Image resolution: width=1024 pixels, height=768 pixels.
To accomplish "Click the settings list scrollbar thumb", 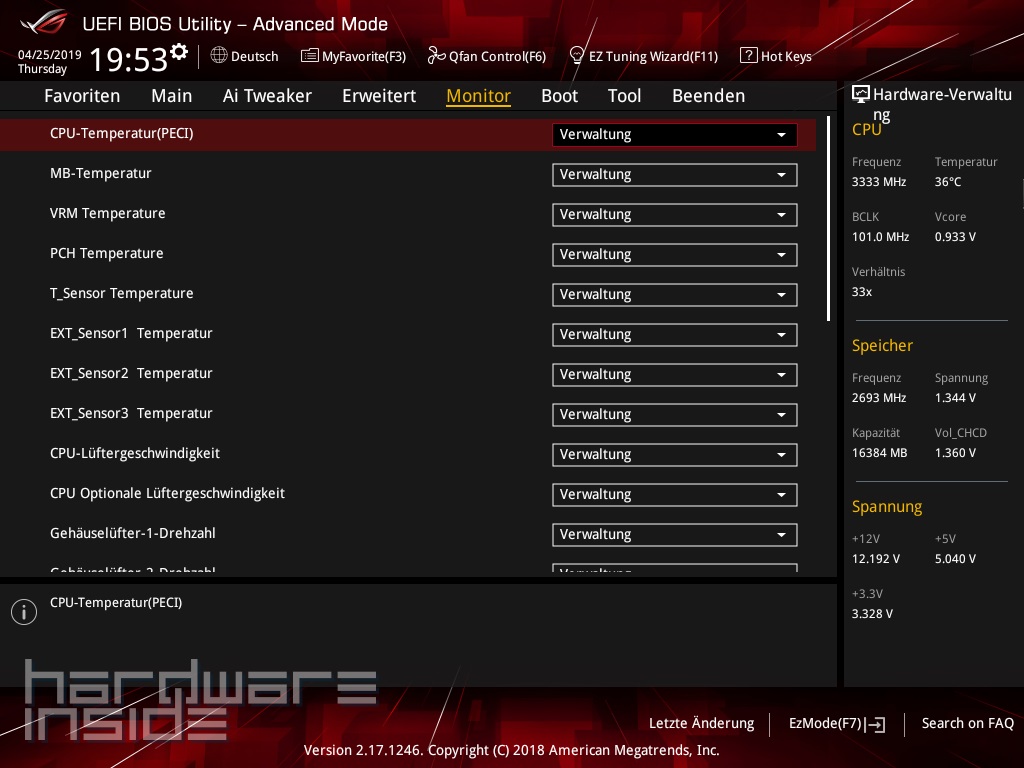I will tap(828, 218).
